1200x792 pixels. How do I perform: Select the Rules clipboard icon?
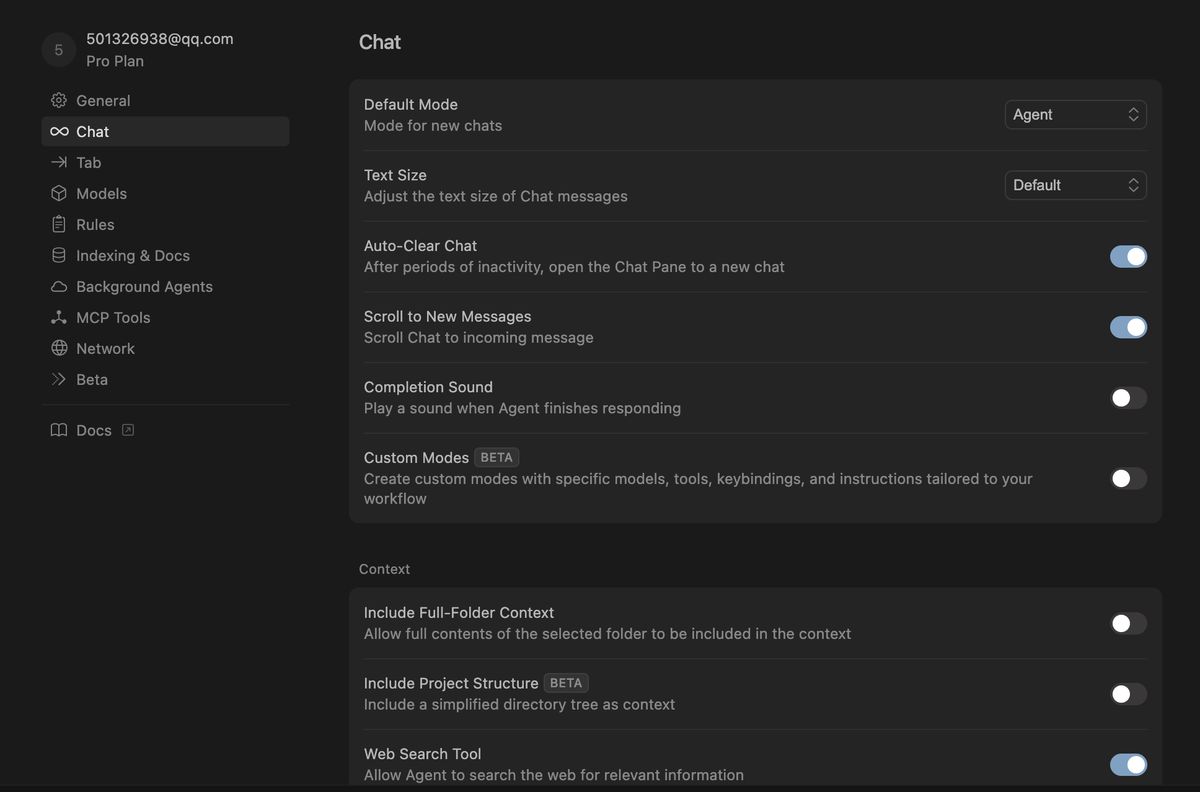click(x=58, y=224)
